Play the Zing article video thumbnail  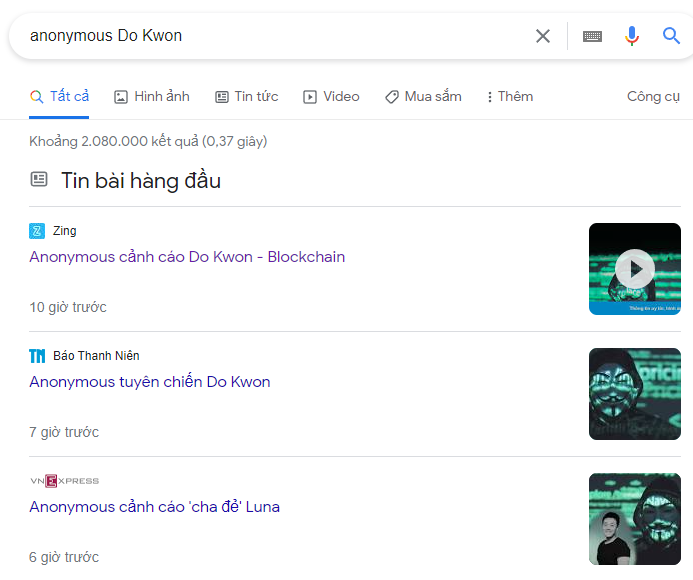click(x=635, y=269)
